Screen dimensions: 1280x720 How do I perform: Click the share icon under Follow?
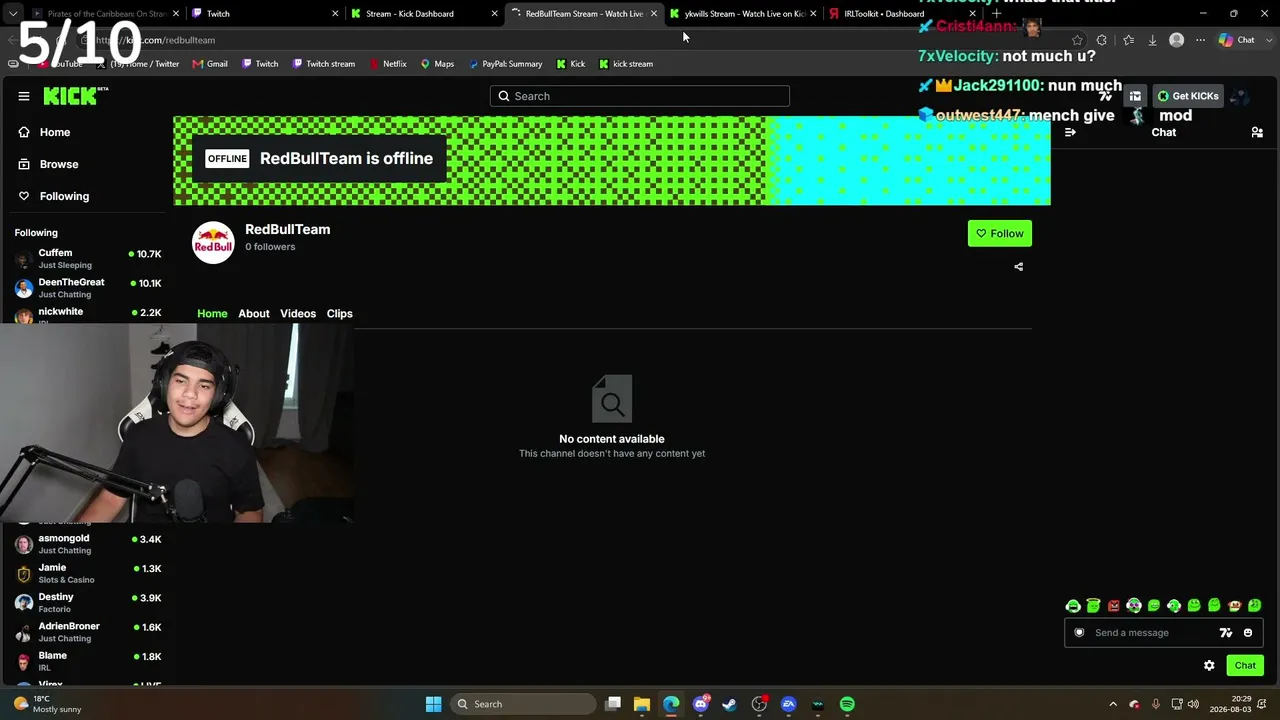(x=1019, y=267)
